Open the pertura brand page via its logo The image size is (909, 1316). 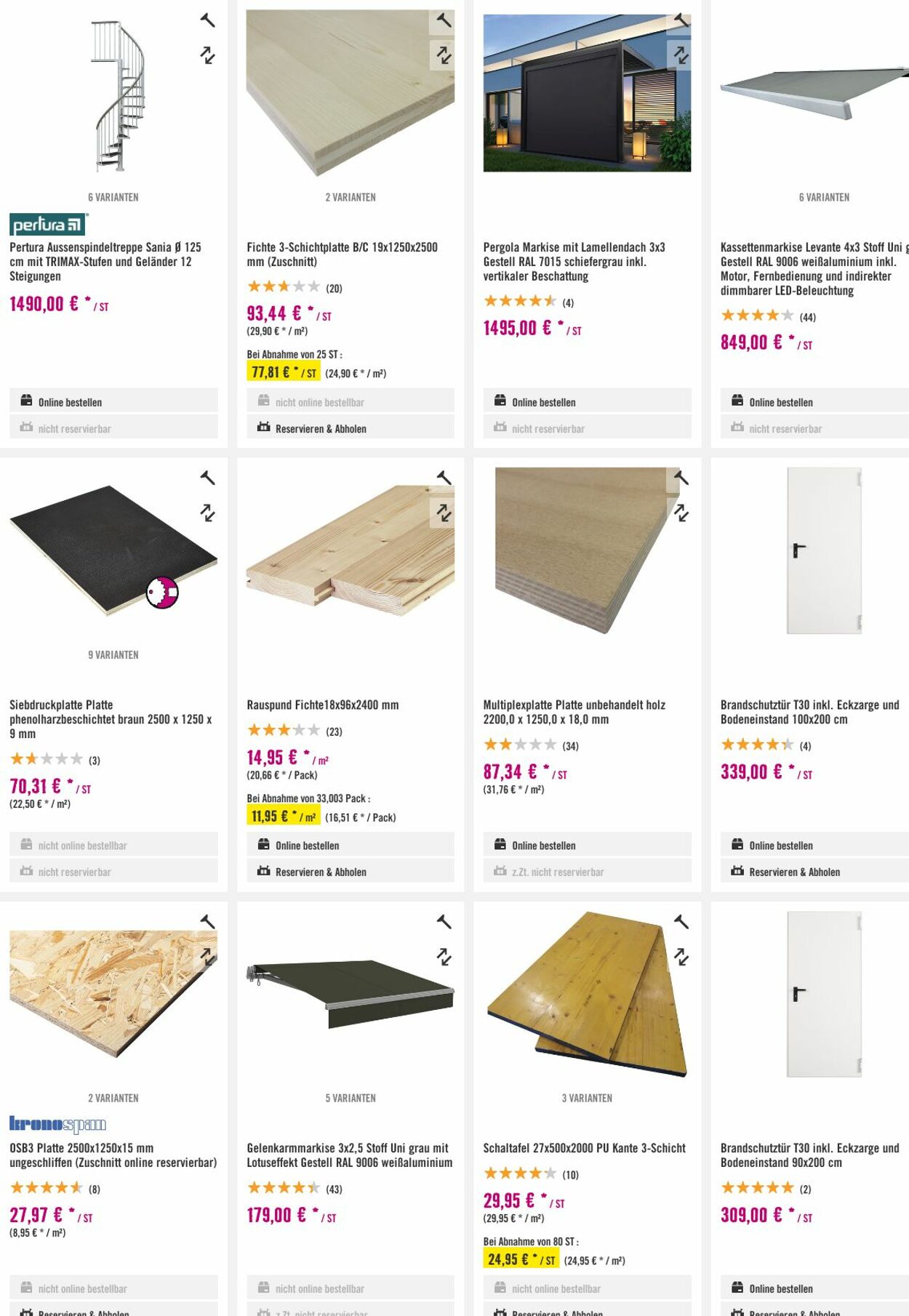coord(47,222)
